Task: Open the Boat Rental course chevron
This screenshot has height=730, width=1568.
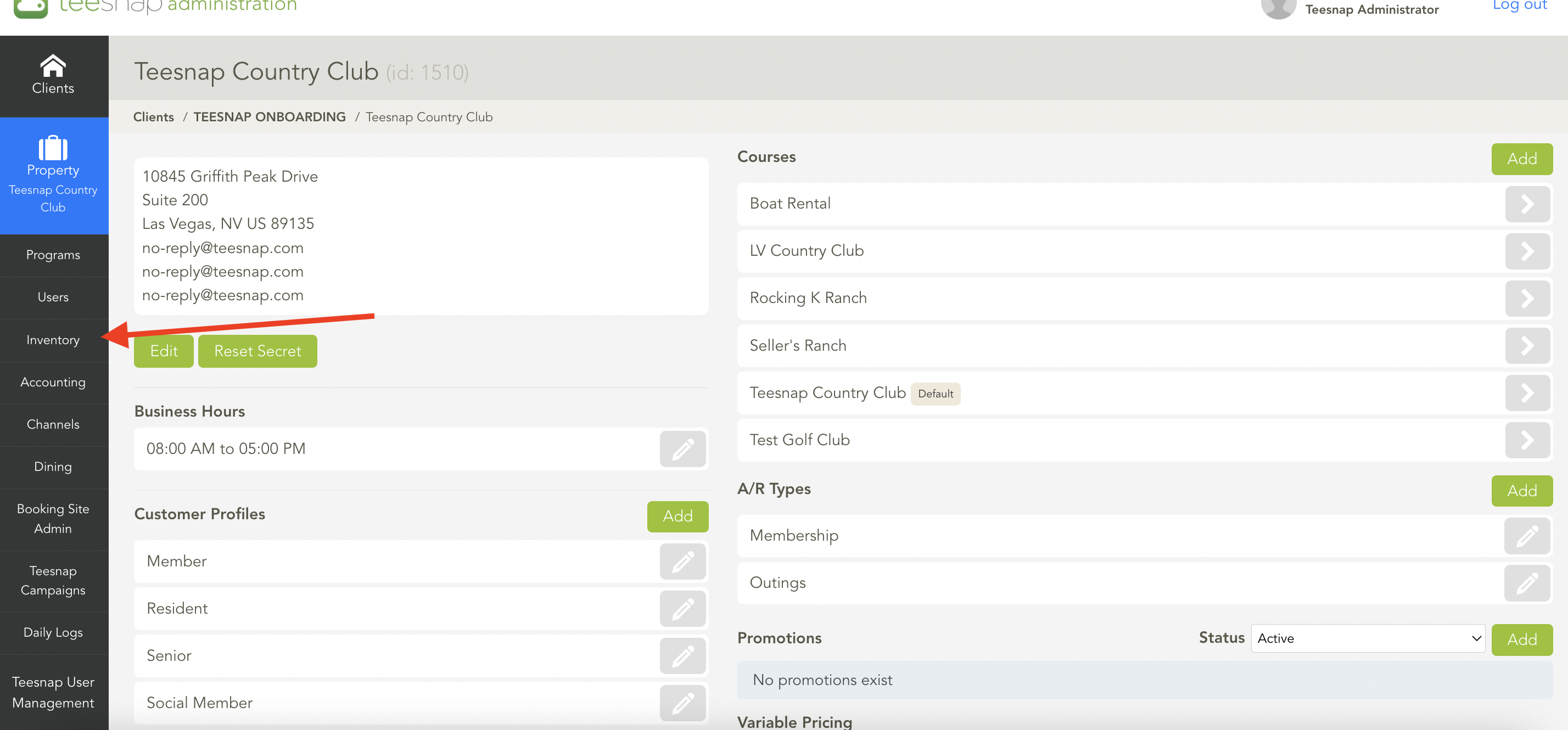Action: coord(1527,204)
